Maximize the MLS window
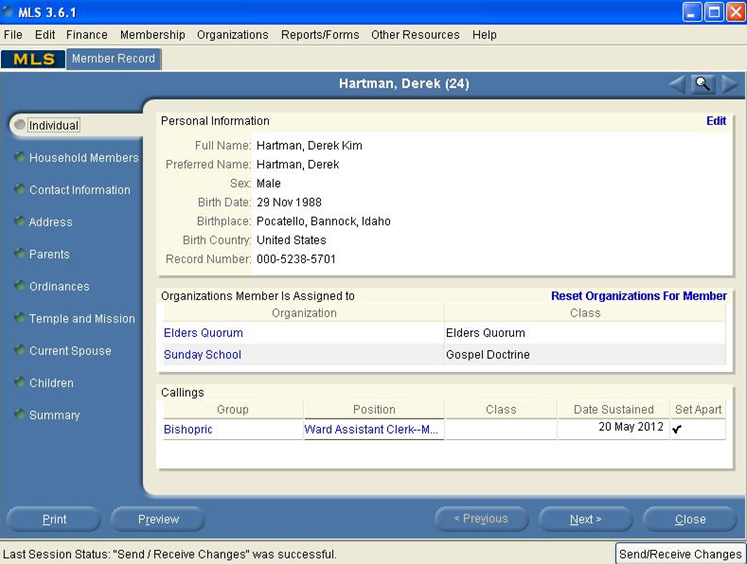 tap(714, 12)
